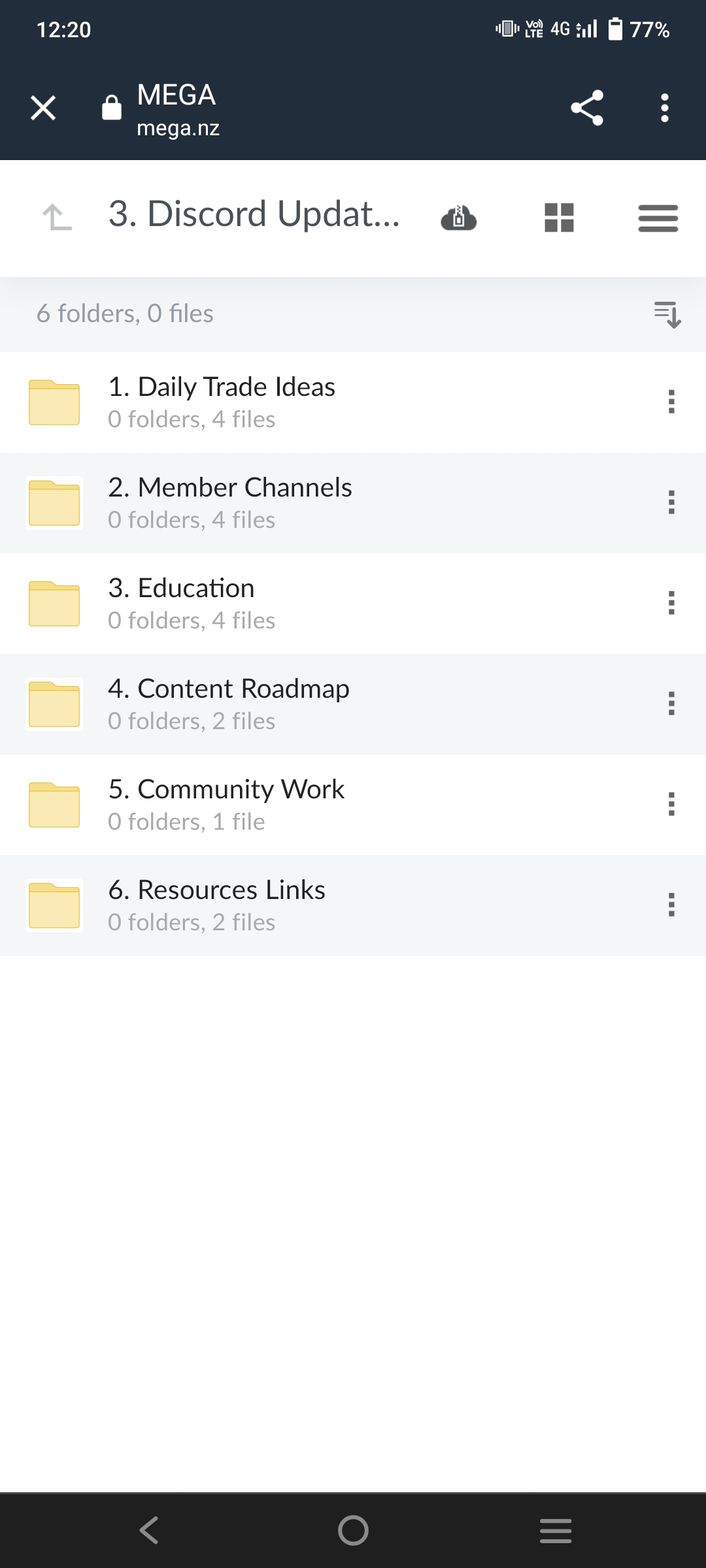Tap the 6. Resources Links folder icon

tap(54, 905)
